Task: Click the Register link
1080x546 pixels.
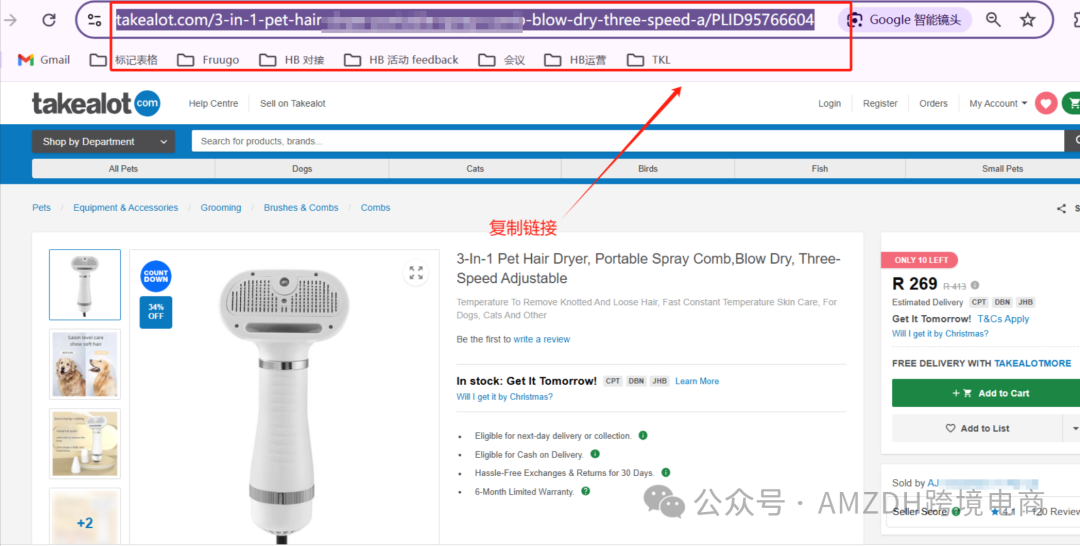Action: 880,103
